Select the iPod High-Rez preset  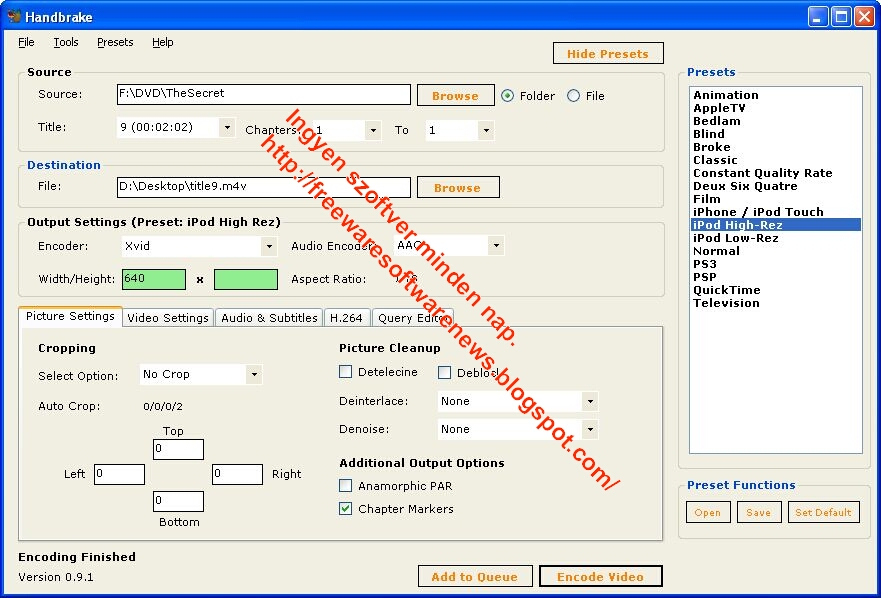pyautogui.click(x=775, y=225)
